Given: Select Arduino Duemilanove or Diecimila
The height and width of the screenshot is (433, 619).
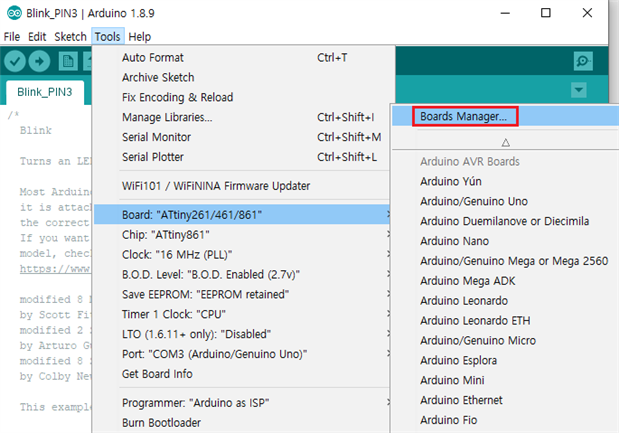Looking at the screenshot, I should click(505, 221).
